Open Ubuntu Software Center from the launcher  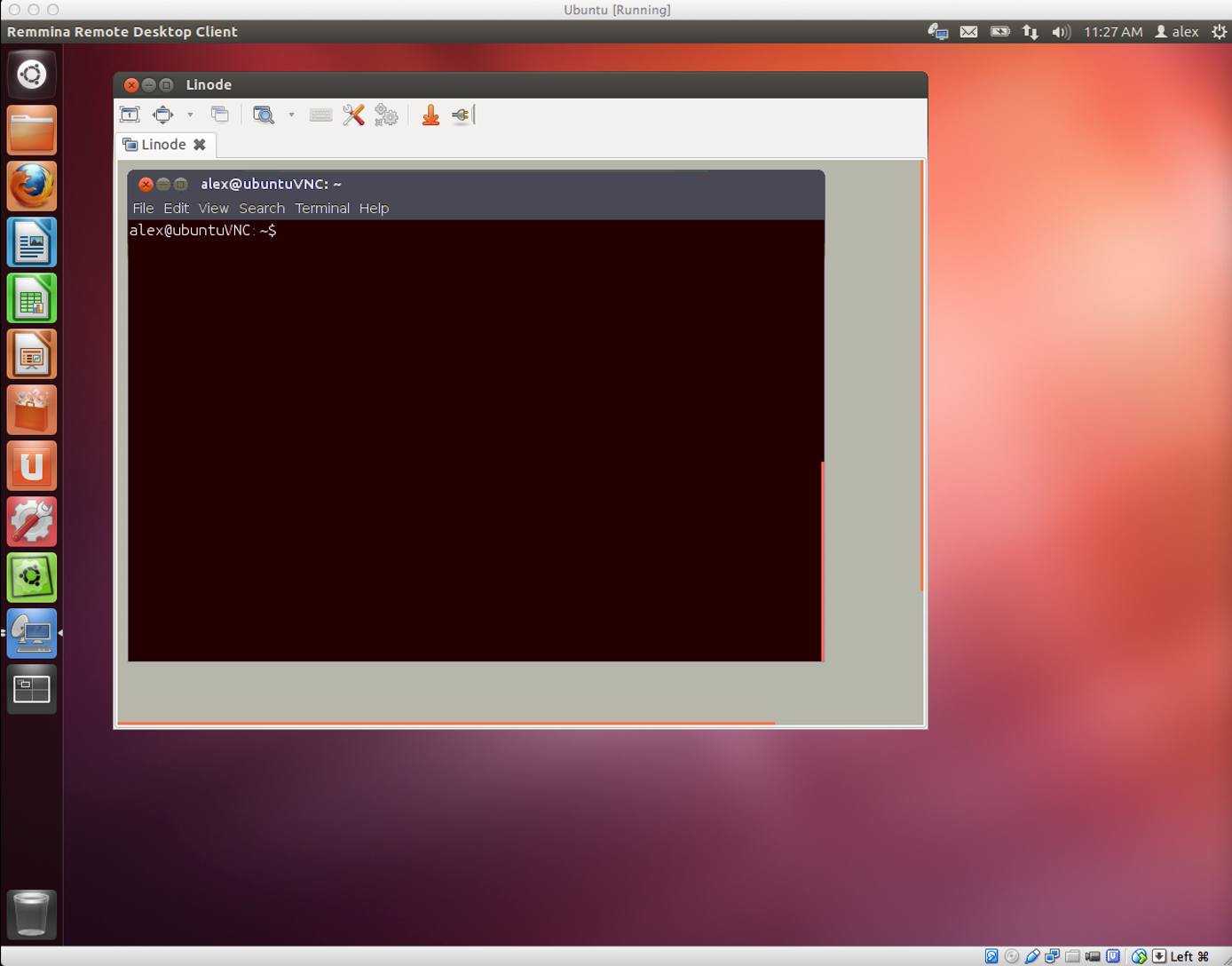[x=32, y=410]
